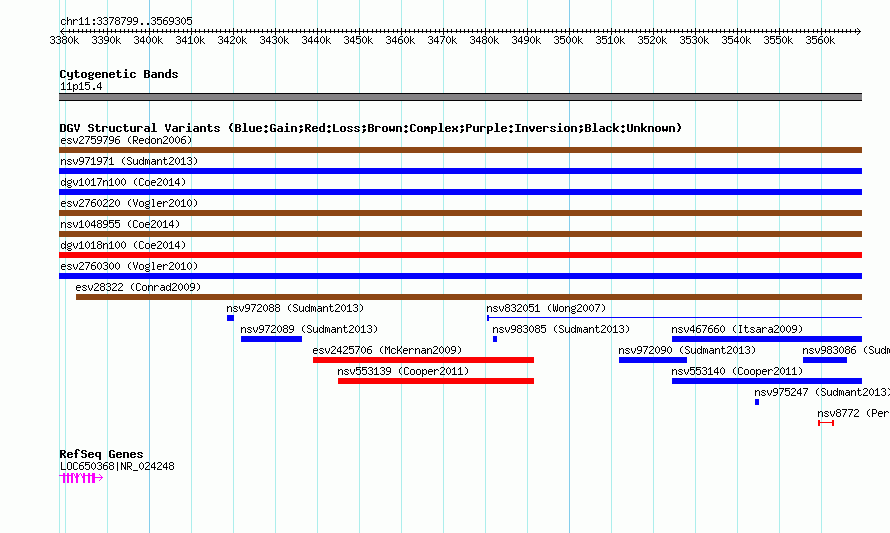Click the DGV Structural Variants track title
Screen dimensions: 890x533
tap(371, 128)
